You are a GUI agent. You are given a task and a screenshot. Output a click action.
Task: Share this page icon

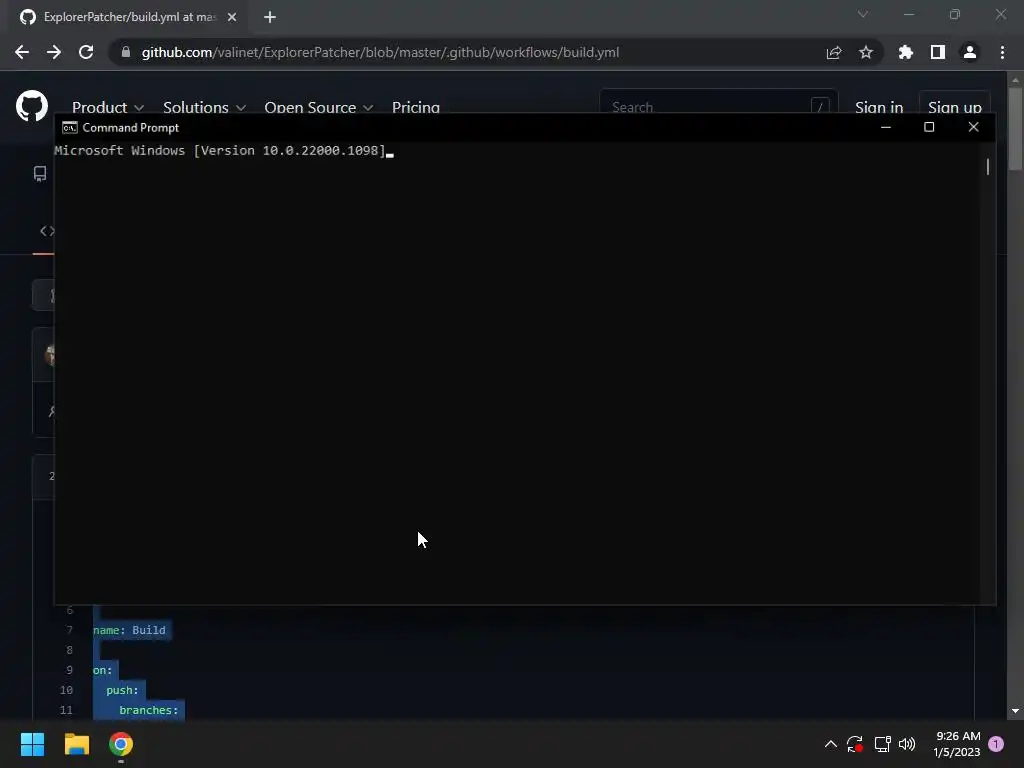[834, 52]
